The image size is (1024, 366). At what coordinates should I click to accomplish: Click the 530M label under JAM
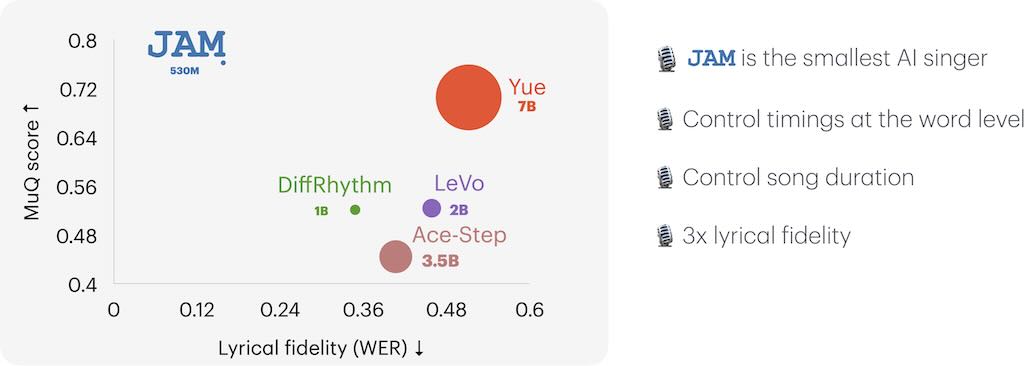pyautogui.click(x=184, y=71)
